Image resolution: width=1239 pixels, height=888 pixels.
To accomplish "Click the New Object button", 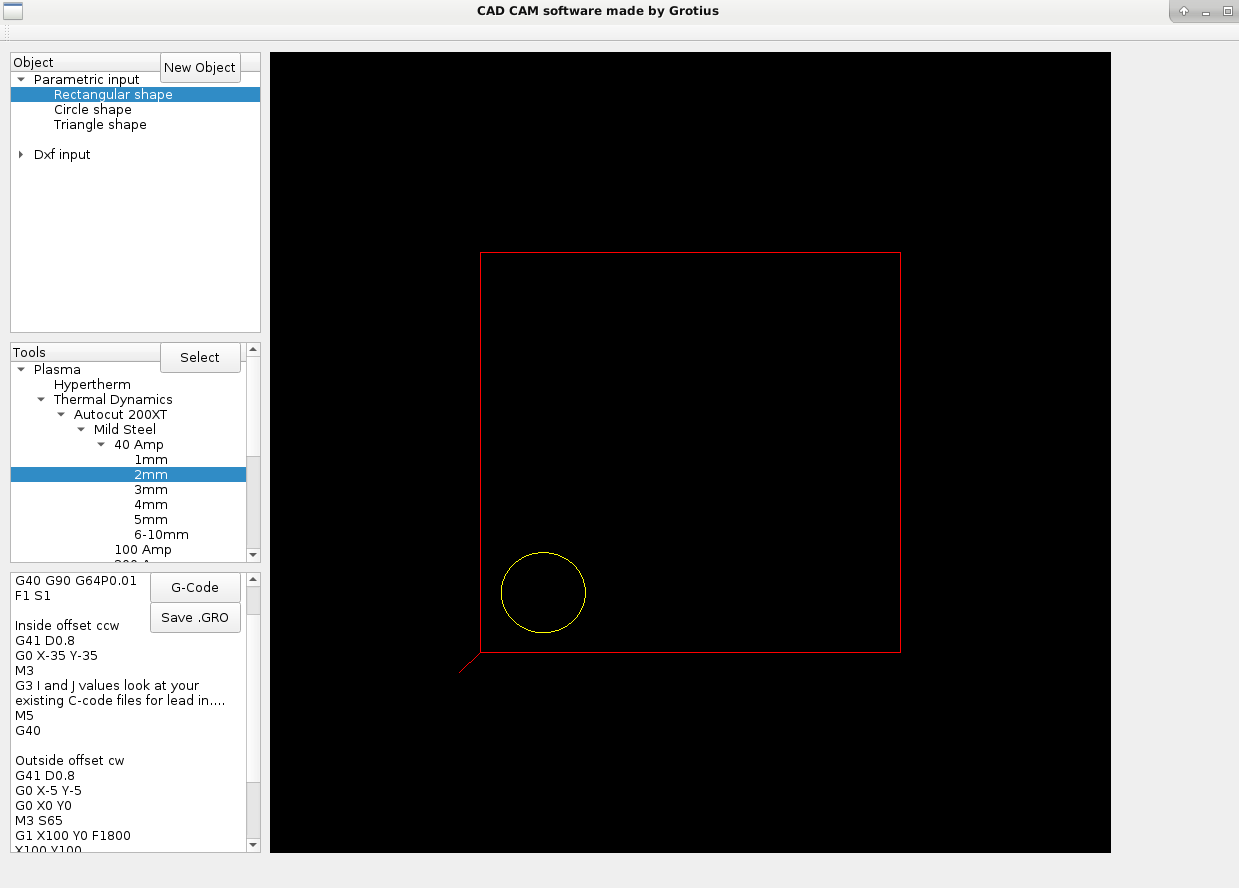I will point(200,67).
